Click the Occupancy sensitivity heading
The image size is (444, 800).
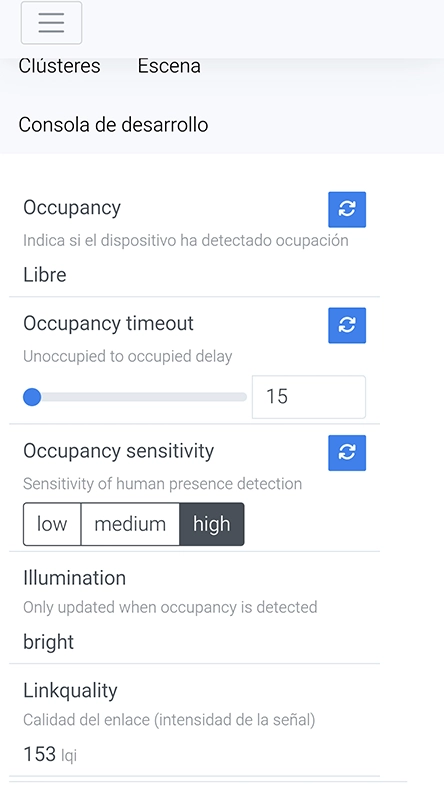(x=118, y=451)
